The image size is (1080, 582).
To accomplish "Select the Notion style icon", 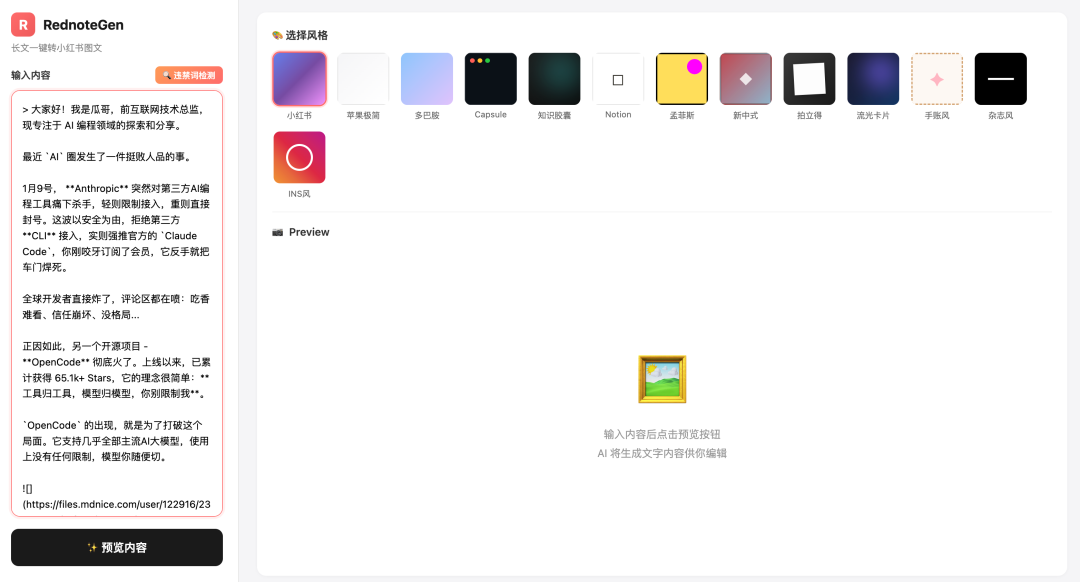I will pyautogui.click(x=618, y=79).
